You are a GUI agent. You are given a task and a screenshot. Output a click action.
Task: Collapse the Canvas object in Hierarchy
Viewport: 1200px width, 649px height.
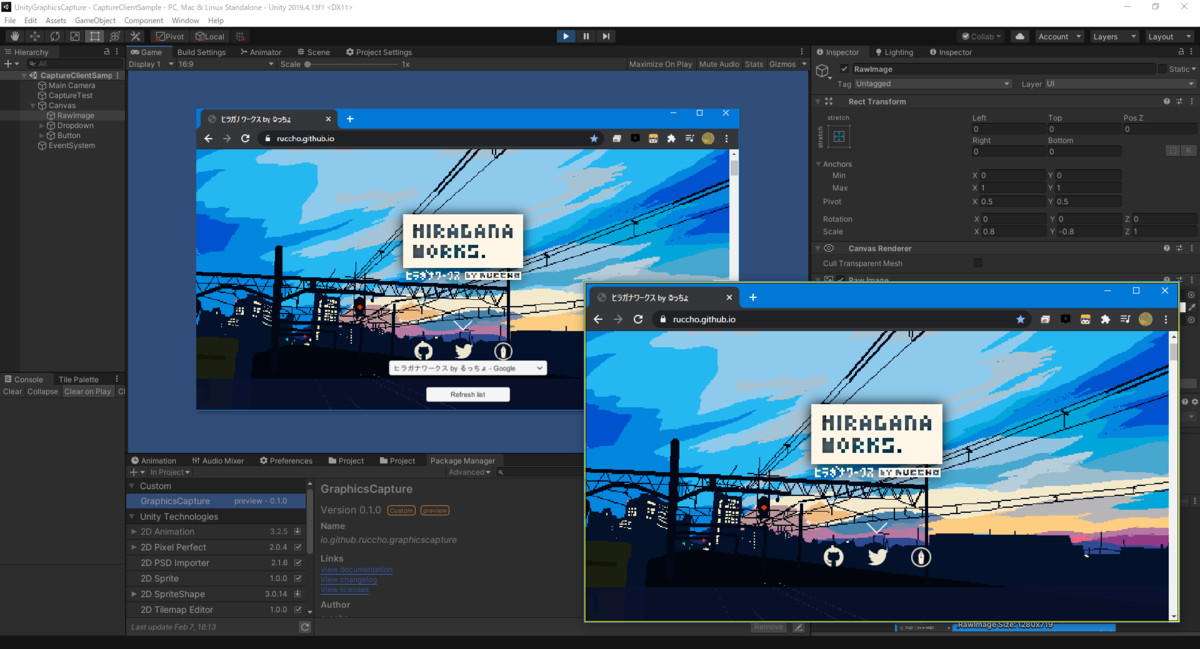pos(33,105)
